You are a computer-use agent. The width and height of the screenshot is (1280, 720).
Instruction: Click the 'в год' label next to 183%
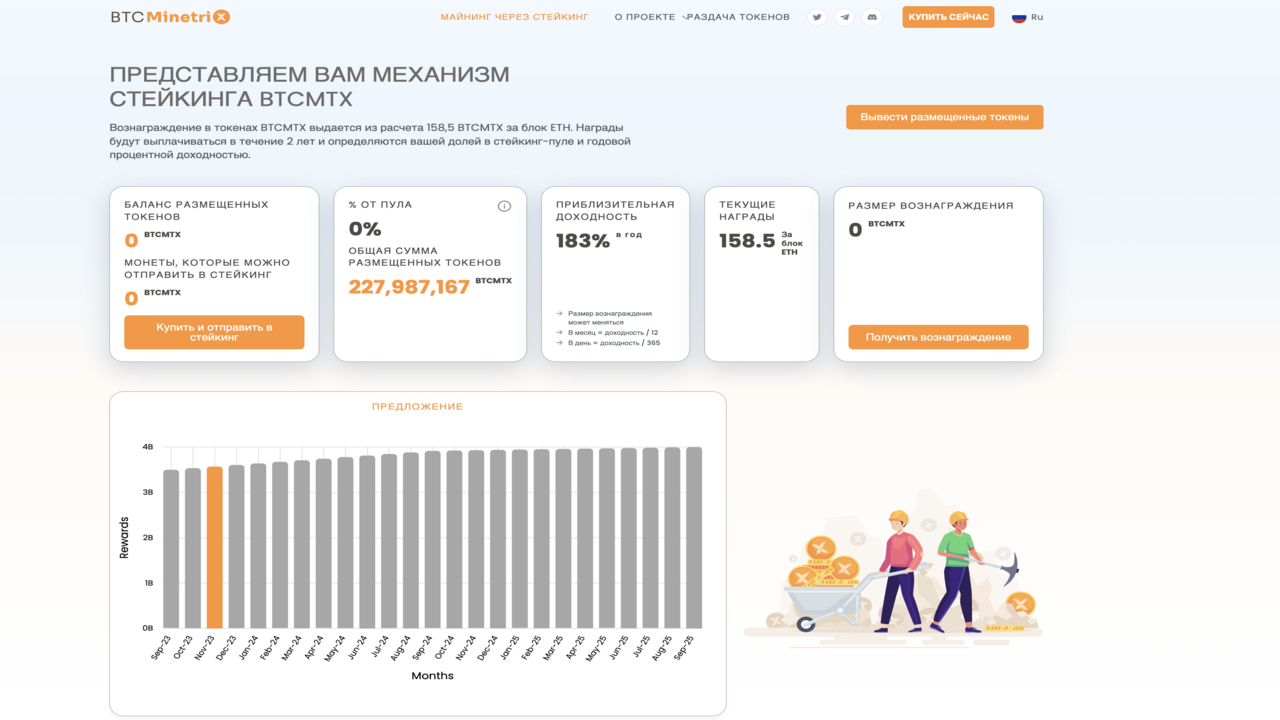click(629, 235)
